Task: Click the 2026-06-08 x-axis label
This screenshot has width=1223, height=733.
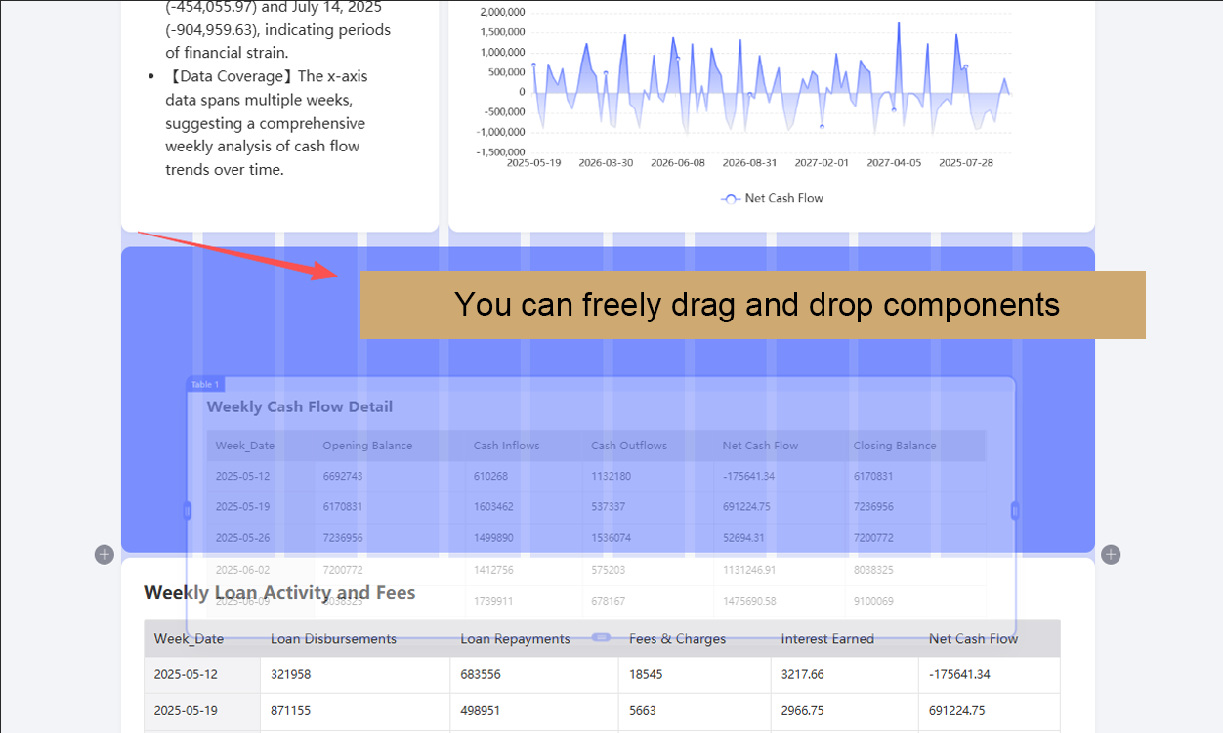Action: pyautogui.click(x=677, y=162)
